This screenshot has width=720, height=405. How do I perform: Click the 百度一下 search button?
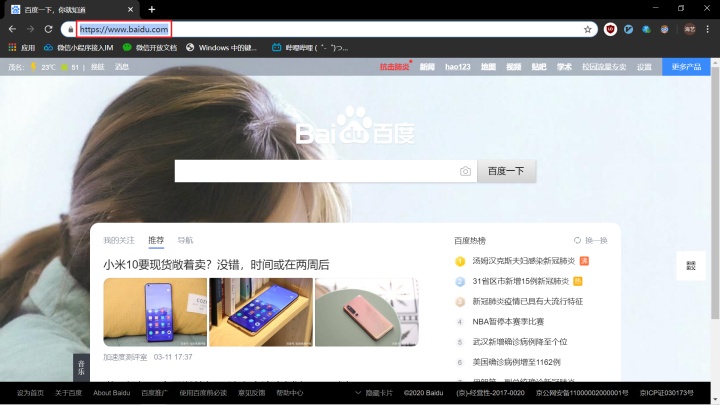[506, 171]
